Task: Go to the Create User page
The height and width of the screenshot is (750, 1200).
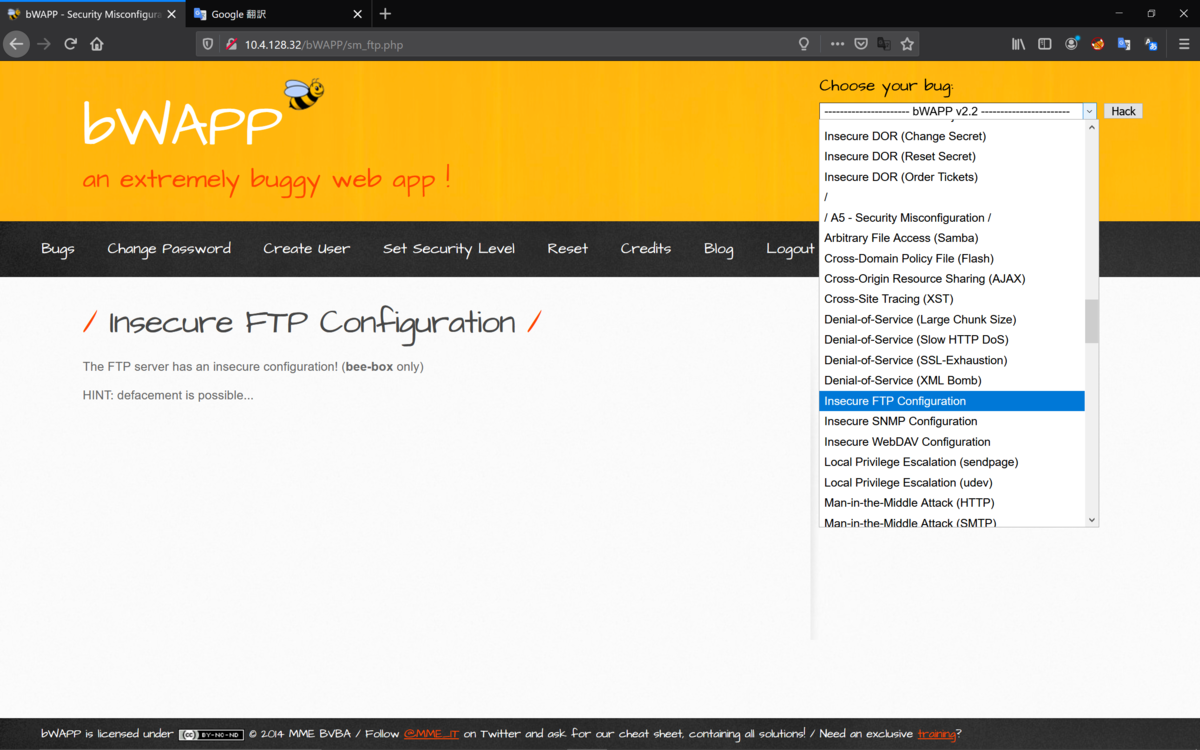Action: pos(307,249)
